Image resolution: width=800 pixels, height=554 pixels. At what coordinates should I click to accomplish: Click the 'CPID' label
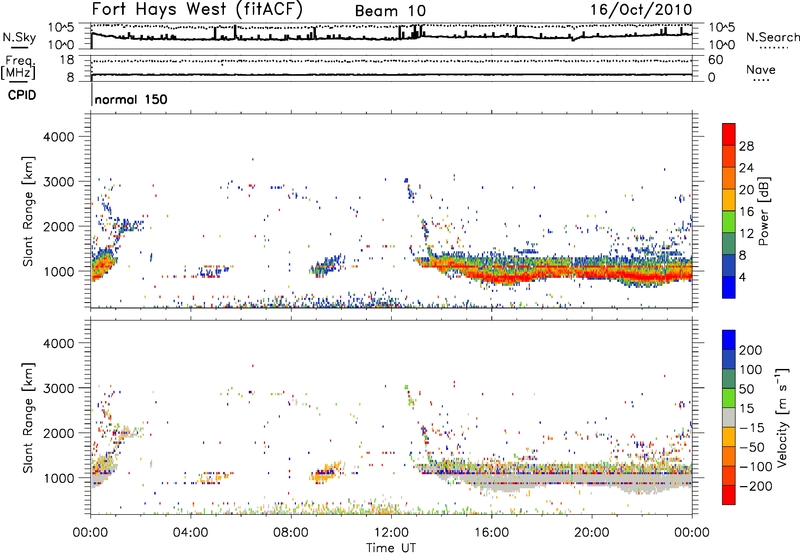(x=22, y=95)
